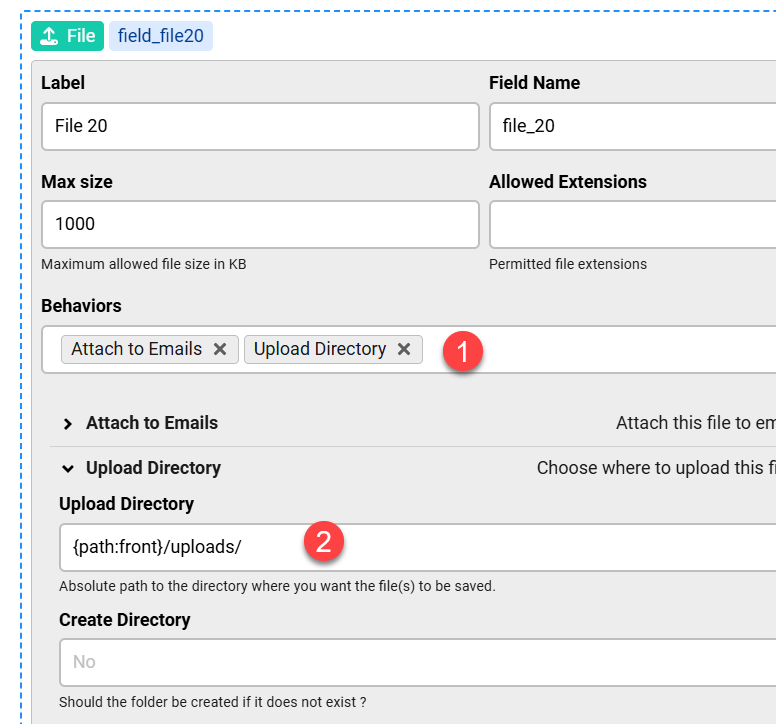
Task: Click 'Choose where to upload this' description
Action: tap(656, 468)
